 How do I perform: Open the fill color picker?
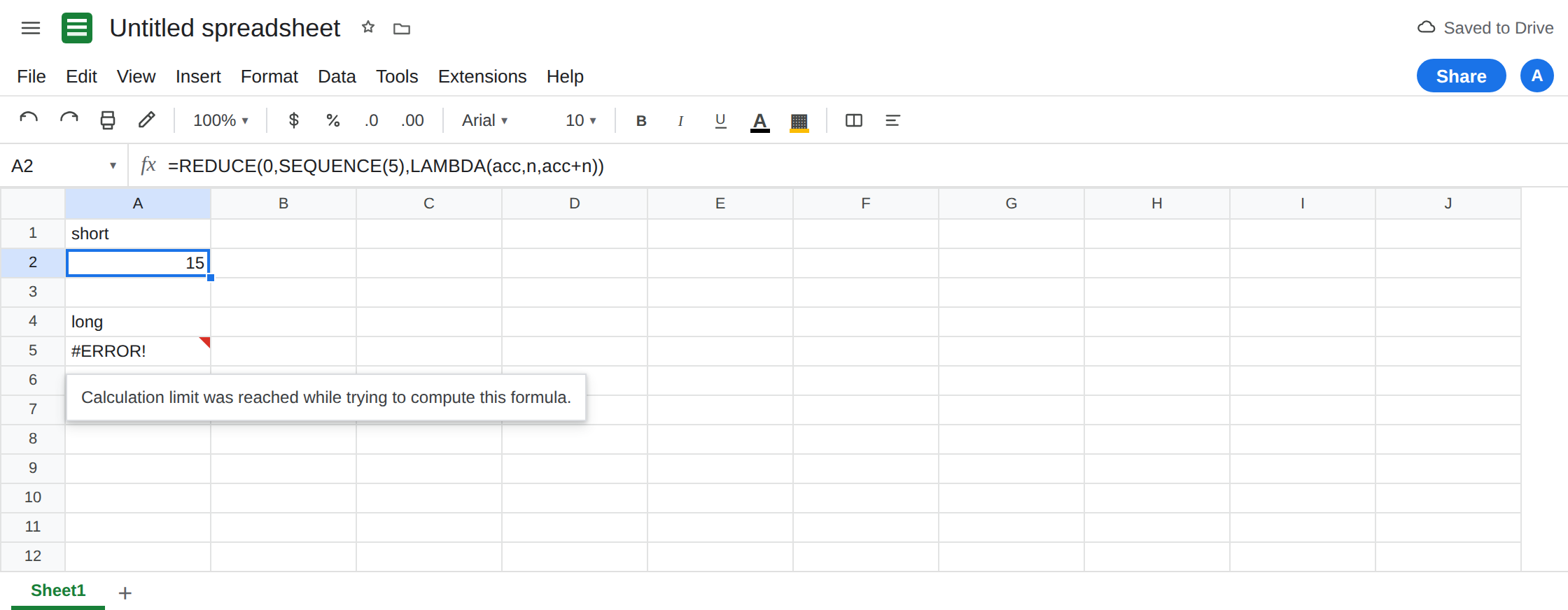pos(799,122)
